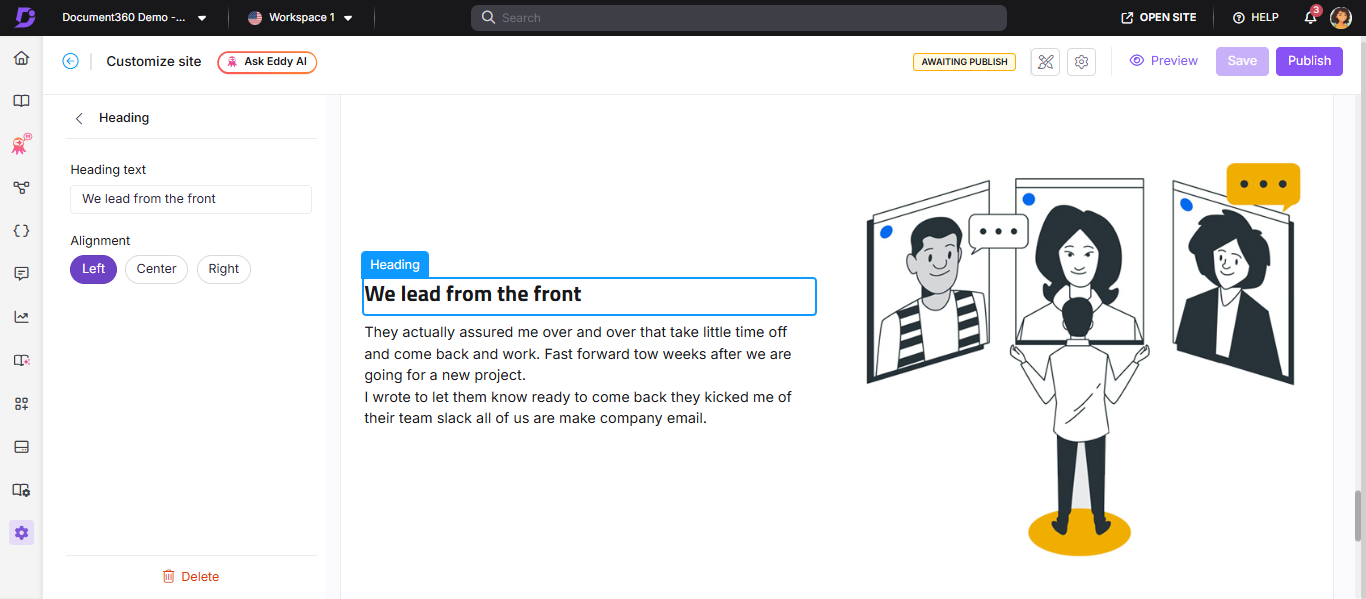Open the feedback comment sidebar icon

21,273
